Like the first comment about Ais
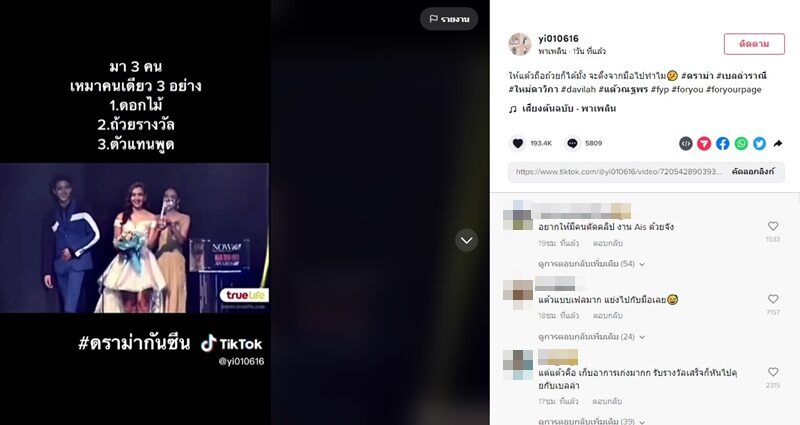The image size is (800, 425). (773, 226)
